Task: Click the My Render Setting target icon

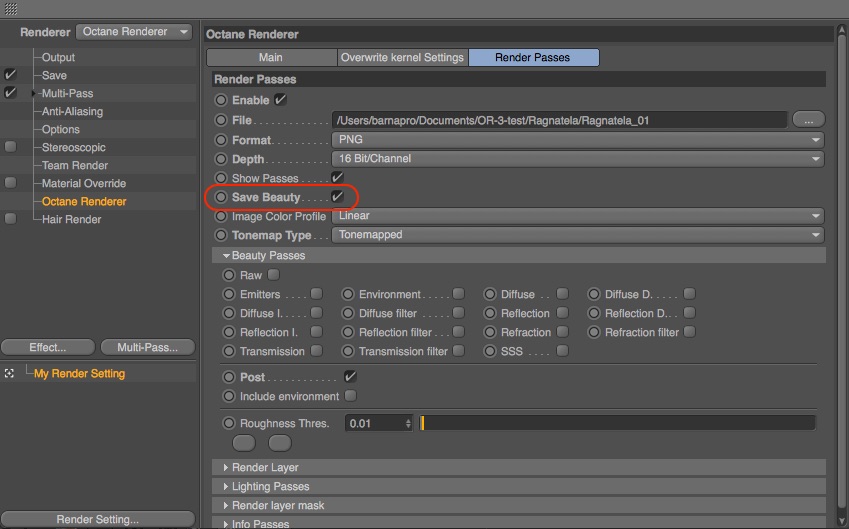Action: click(9, 373)
